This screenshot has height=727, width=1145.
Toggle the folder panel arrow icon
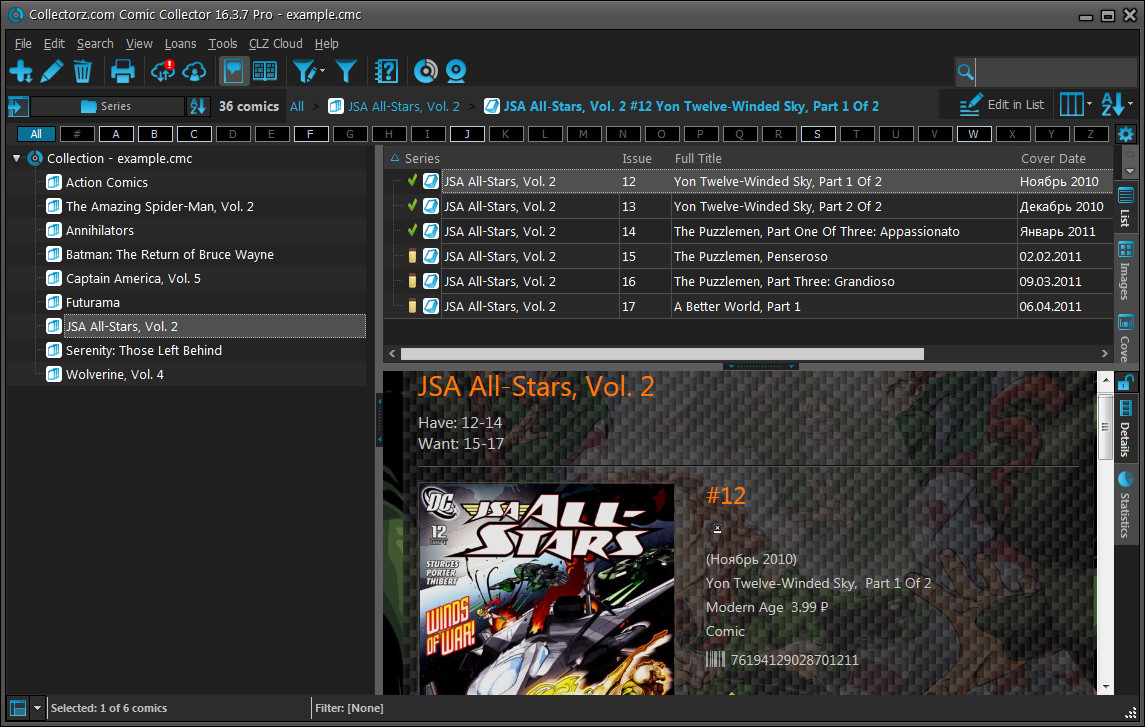18,107
